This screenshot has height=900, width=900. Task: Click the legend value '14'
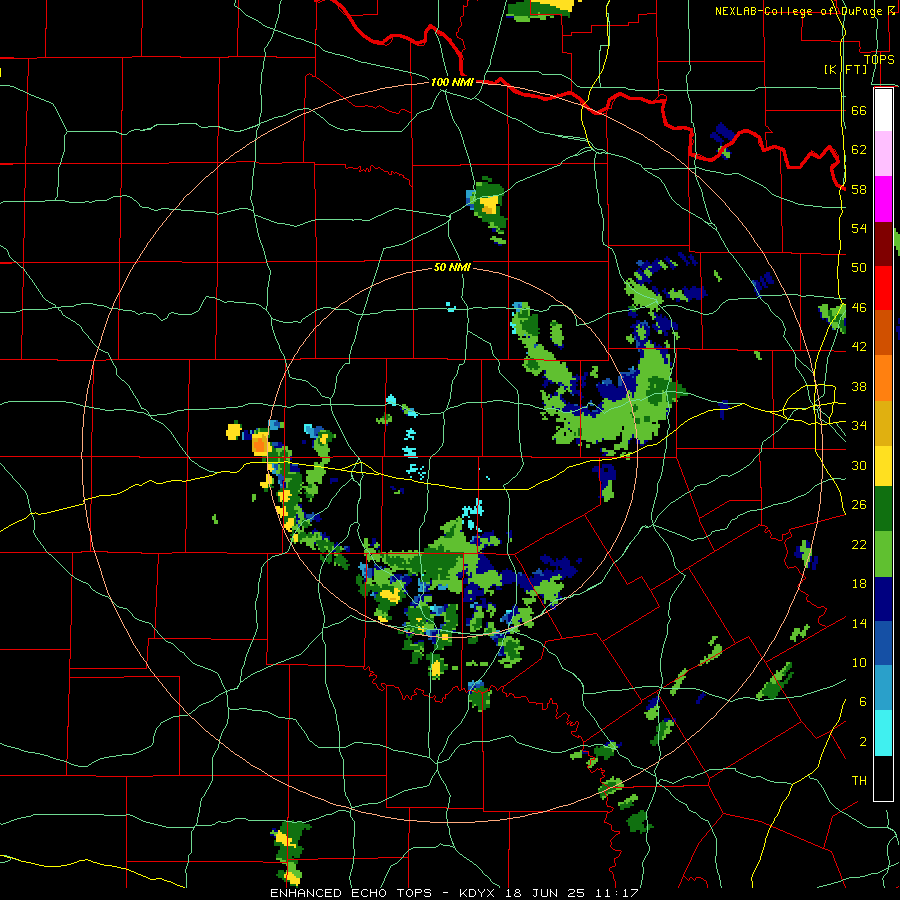pyautogui.click(x=859, y=623)
